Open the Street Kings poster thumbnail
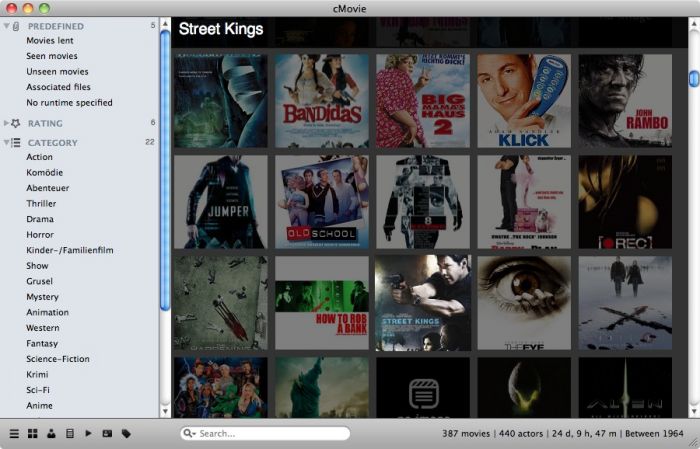The image size is (700, 449). 423,303
